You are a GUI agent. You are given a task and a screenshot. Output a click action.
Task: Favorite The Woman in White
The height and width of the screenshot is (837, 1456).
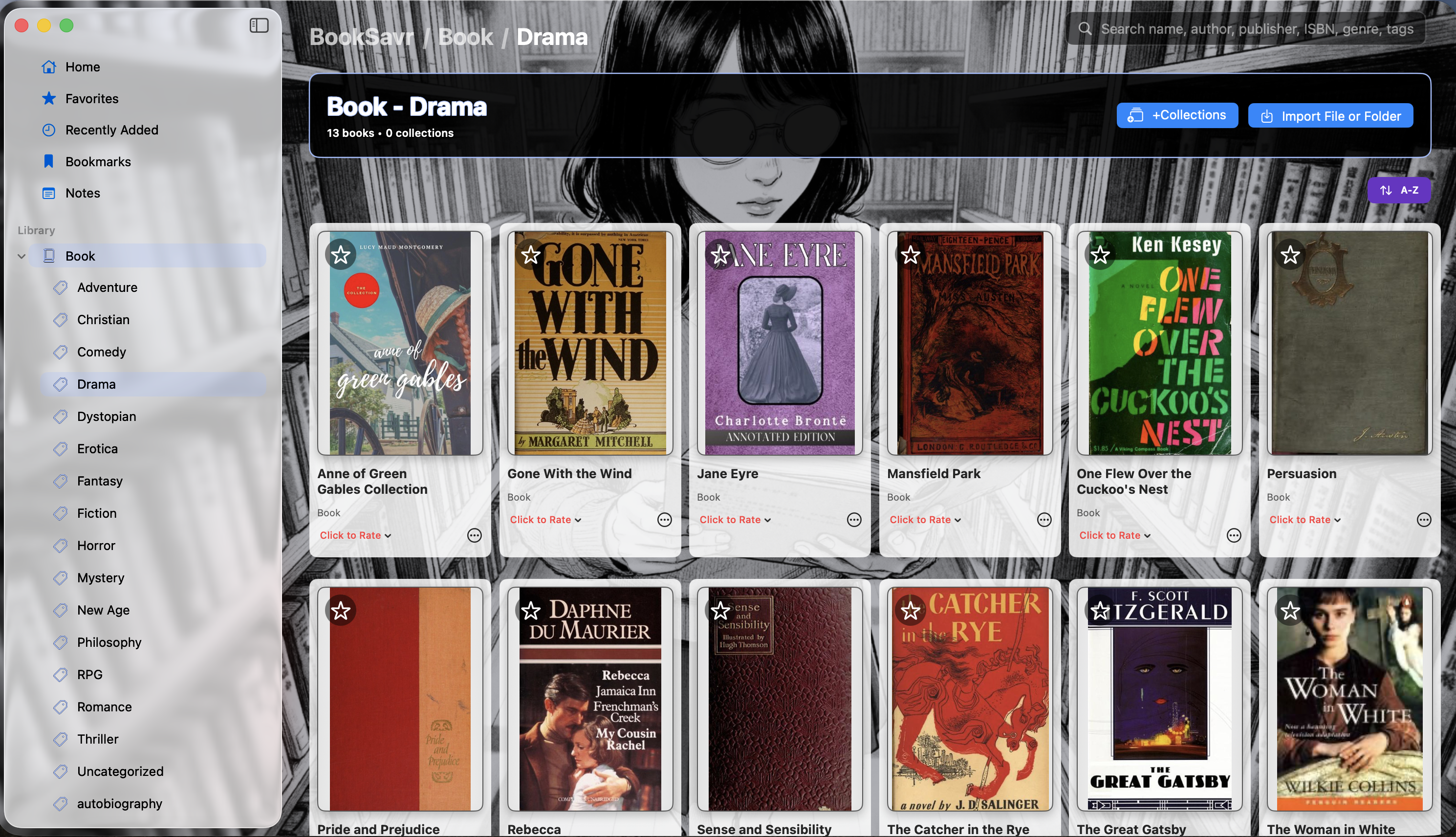(1290, 611)
